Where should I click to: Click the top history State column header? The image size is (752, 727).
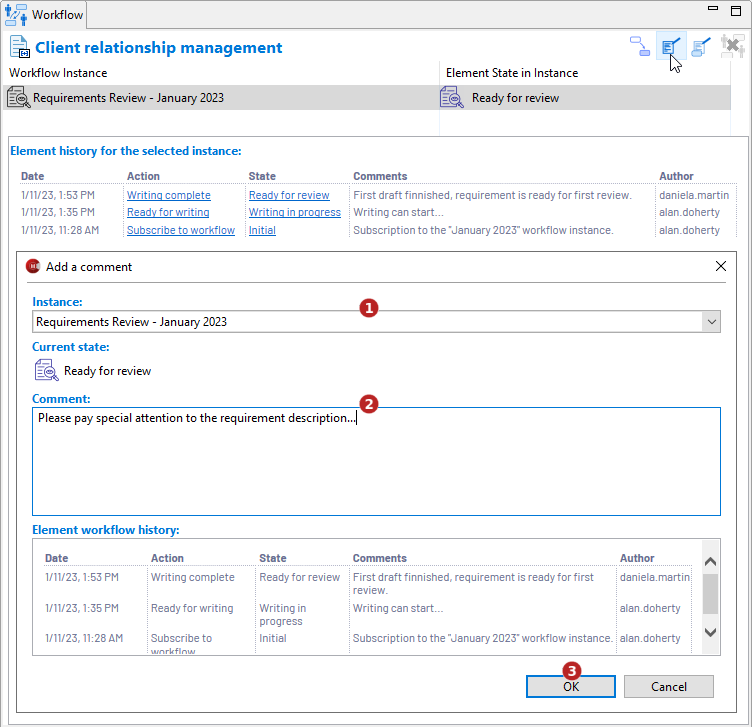tap(262, 176)
